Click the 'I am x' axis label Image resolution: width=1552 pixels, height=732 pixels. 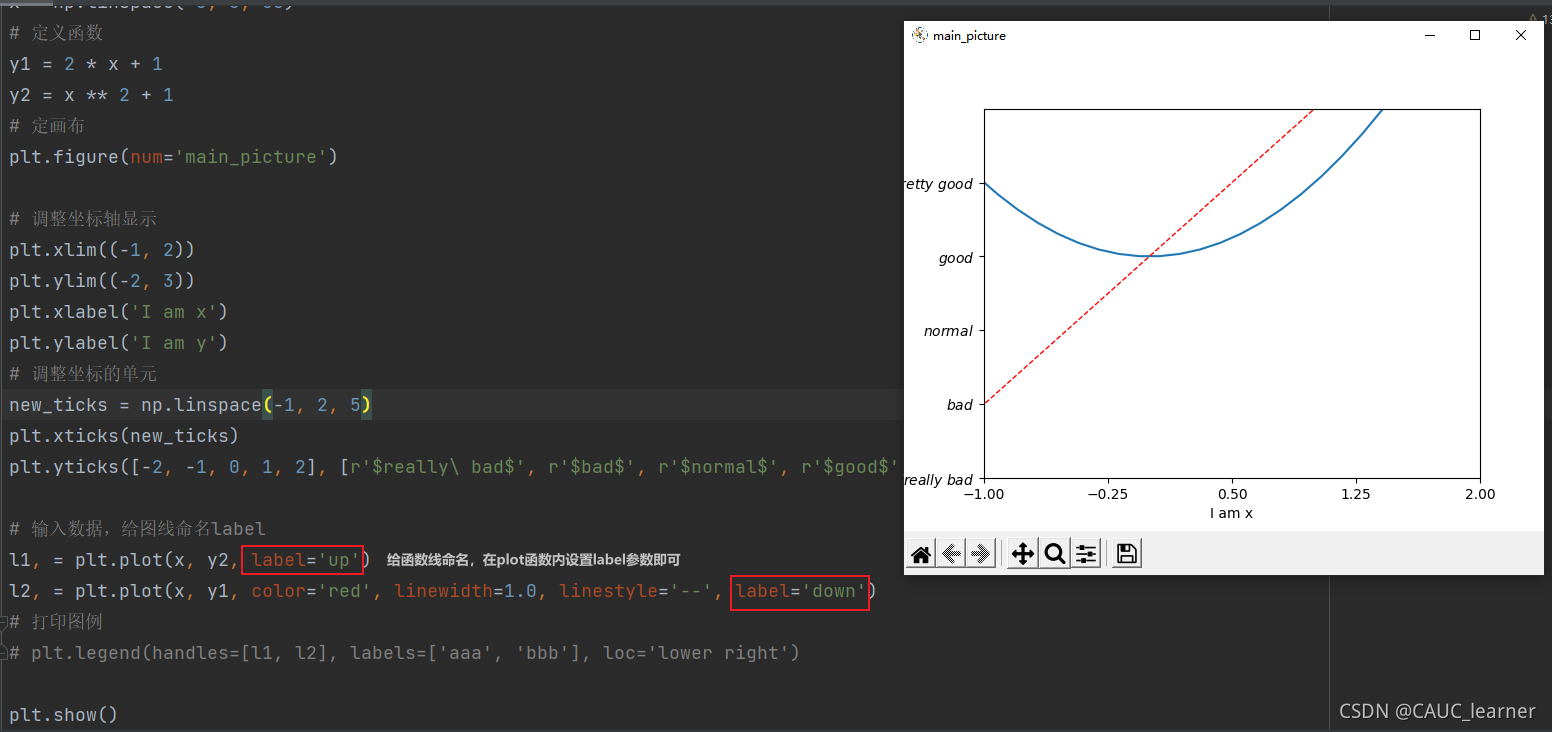tap(1231, 513)
